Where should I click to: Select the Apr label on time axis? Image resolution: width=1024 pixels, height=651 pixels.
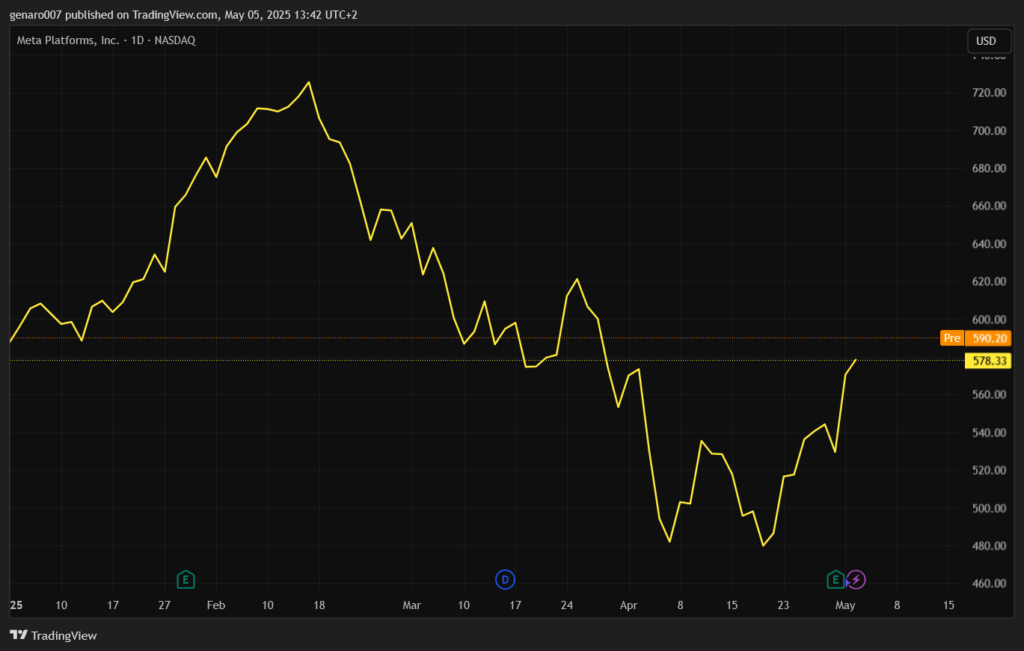tap(628, 605)
